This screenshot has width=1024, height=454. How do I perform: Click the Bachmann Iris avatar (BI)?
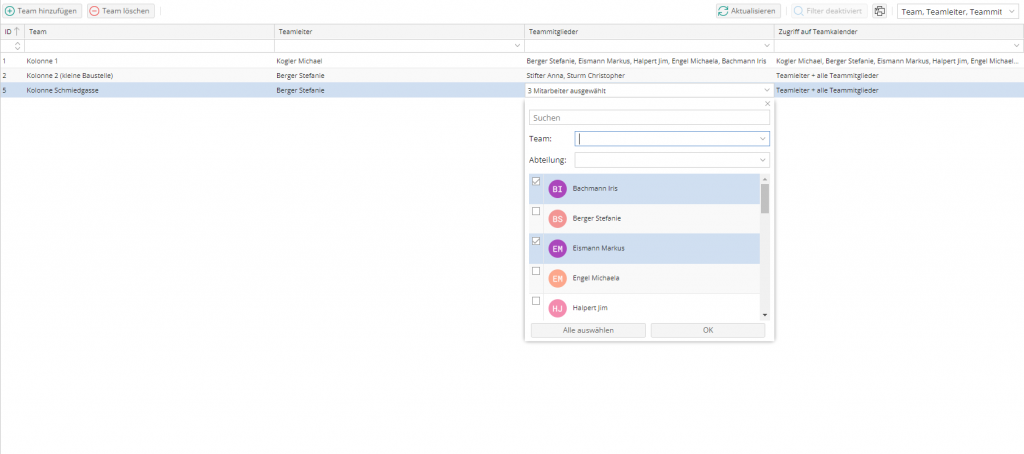558,189
